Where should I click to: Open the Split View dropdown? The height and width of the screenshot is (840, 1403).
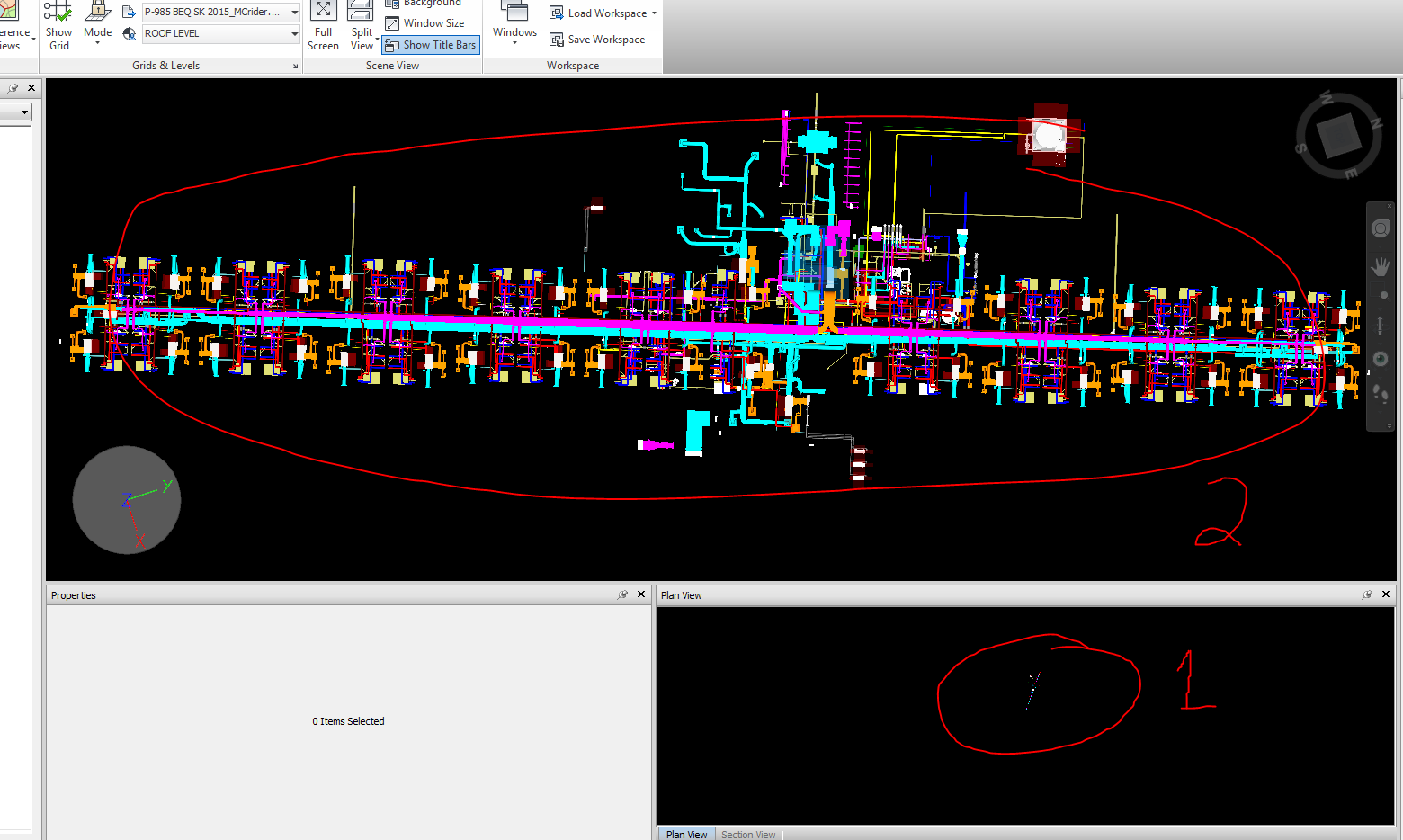point(362,27)
